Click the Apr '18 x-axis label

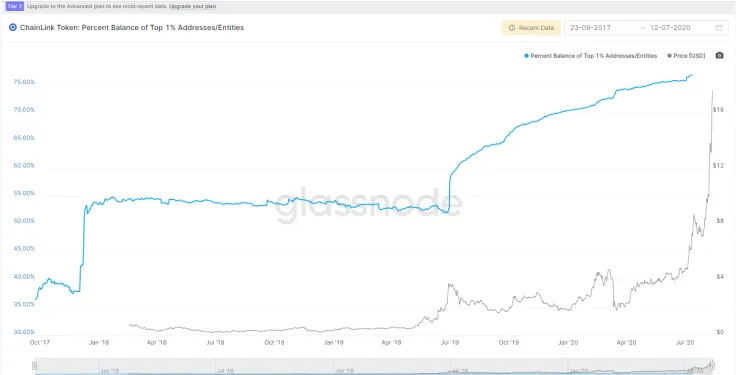pyautogui.click(x=157, y=343)
